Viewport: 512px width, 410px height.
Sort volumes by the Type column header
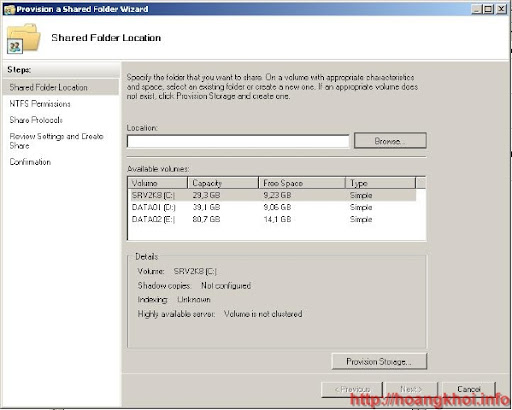pos(381,183)
